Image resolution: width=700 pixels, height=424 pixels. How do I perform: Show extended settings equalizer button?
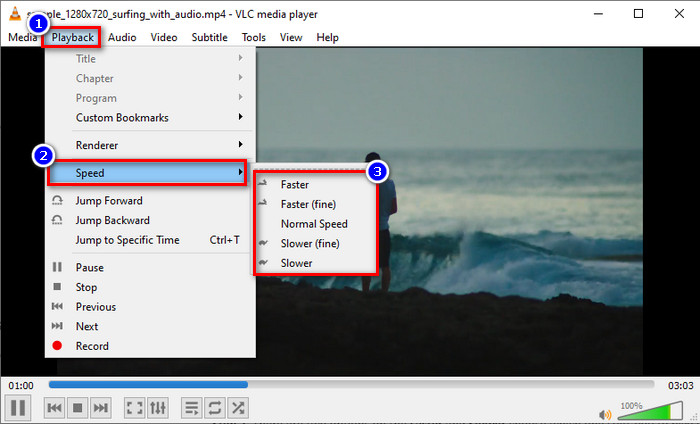158,407
